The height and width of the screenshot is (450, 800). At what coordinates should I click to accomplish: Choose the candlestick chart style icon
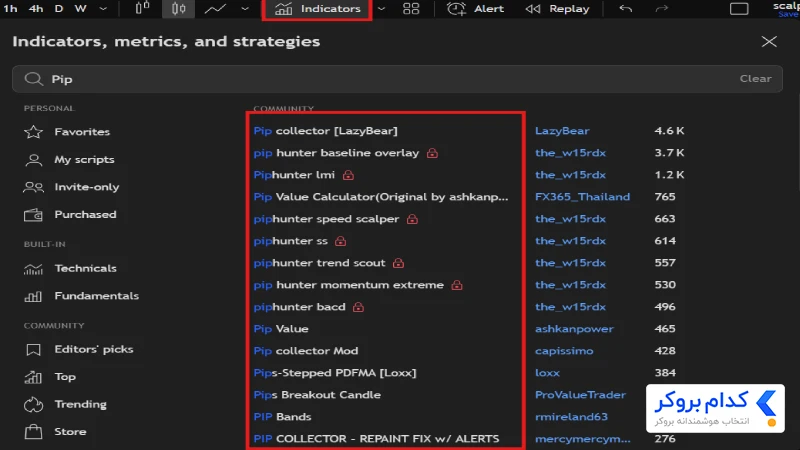(178, 9)
